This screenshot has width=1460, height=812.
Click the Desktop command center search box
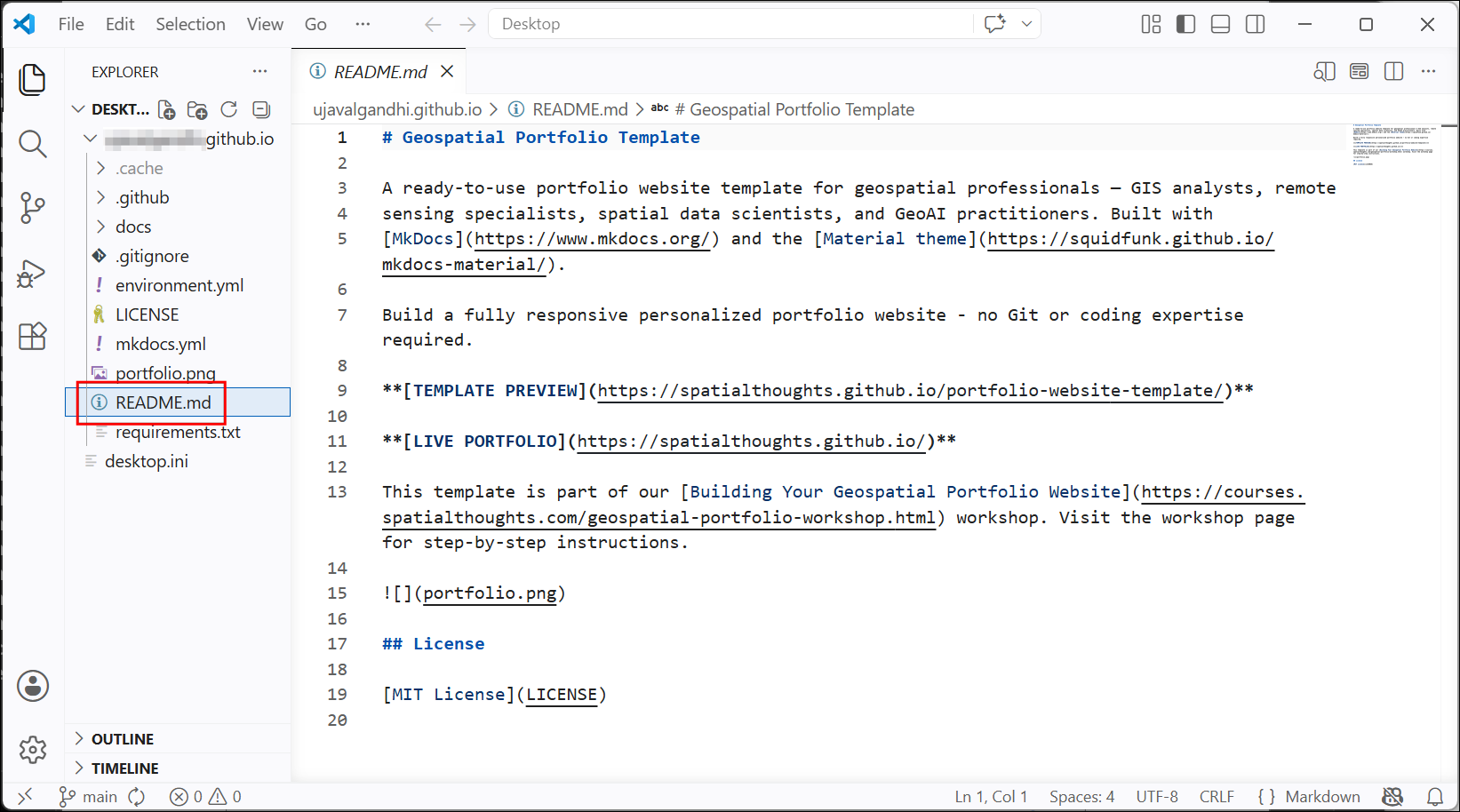[x=730, y=24]
